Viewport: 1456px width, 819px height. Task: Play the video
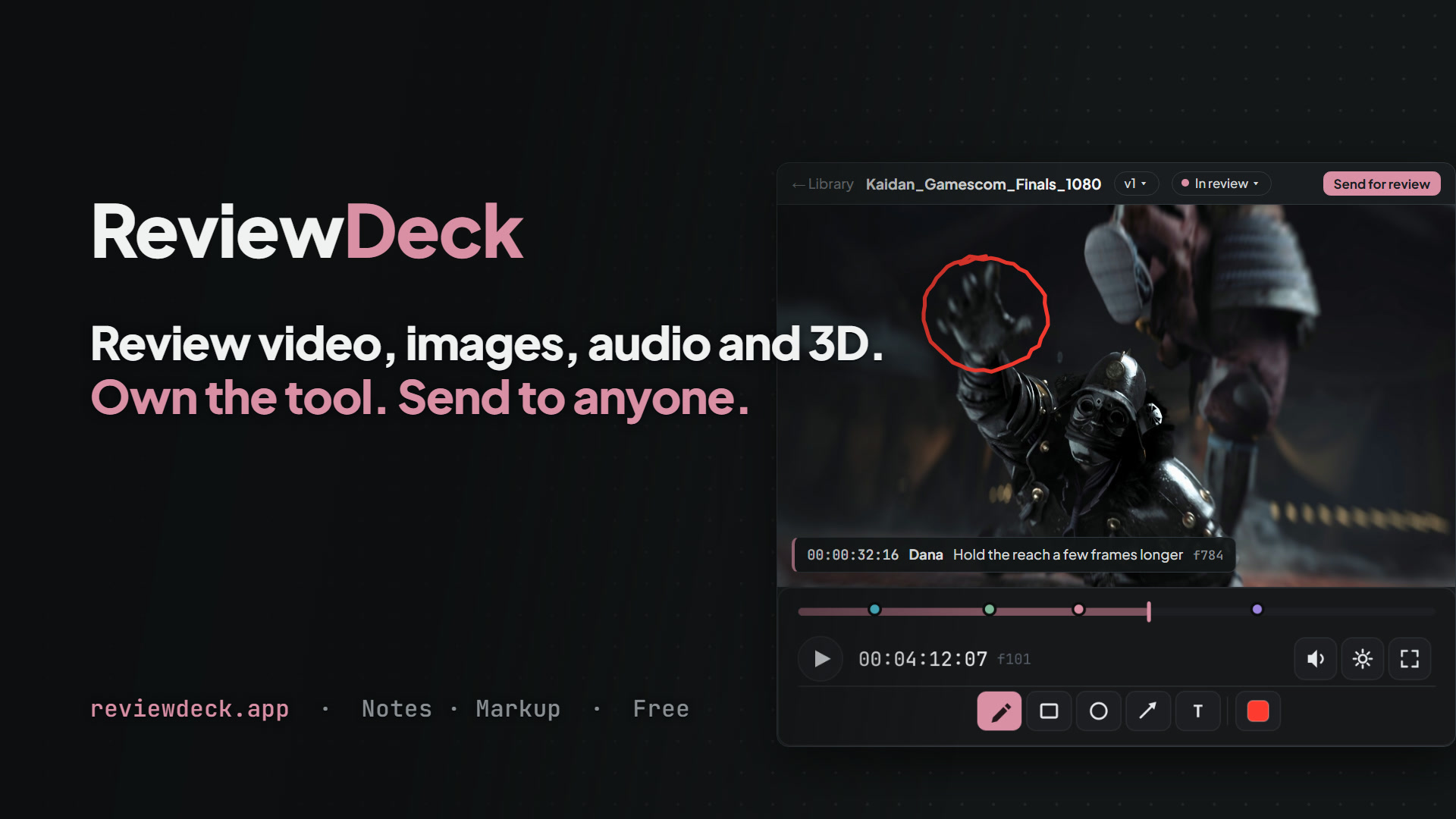[x=821, y=658]
